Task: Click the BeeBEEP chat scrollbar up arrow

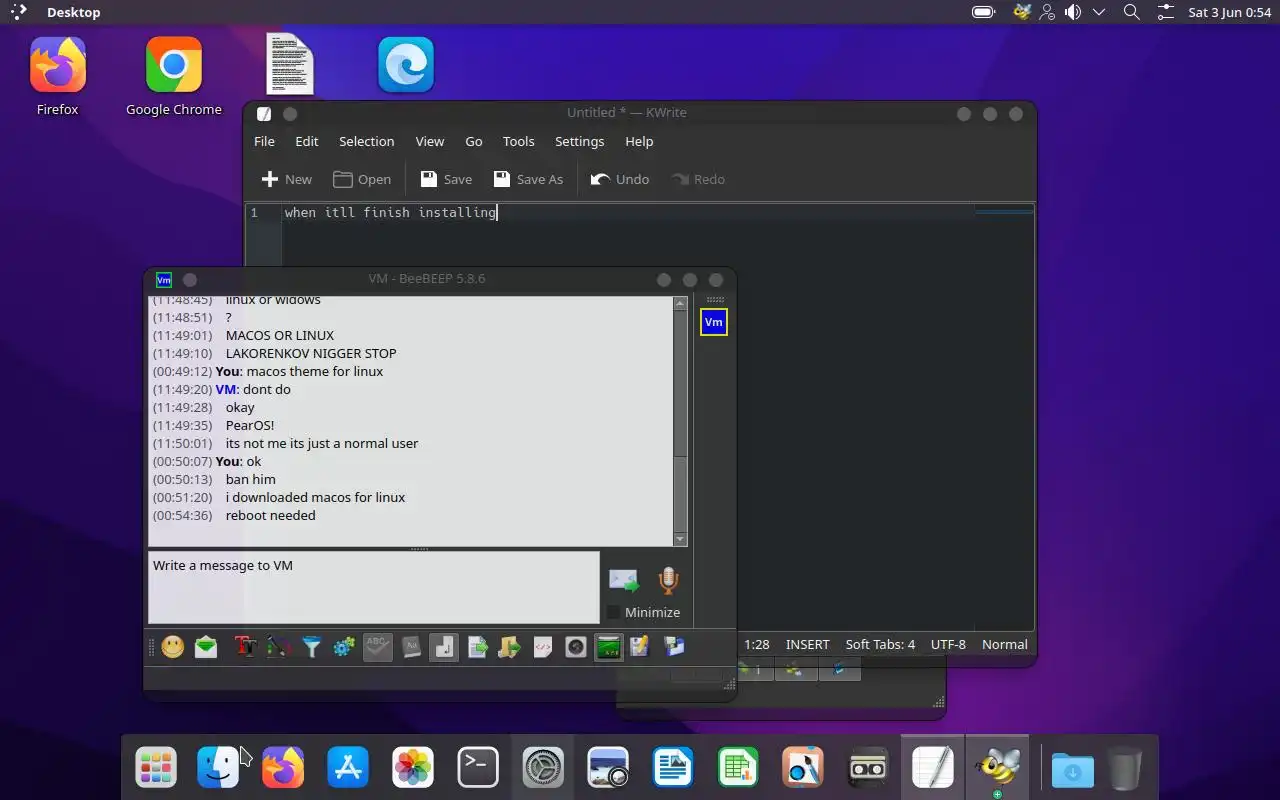Action: tap(680, 303)
